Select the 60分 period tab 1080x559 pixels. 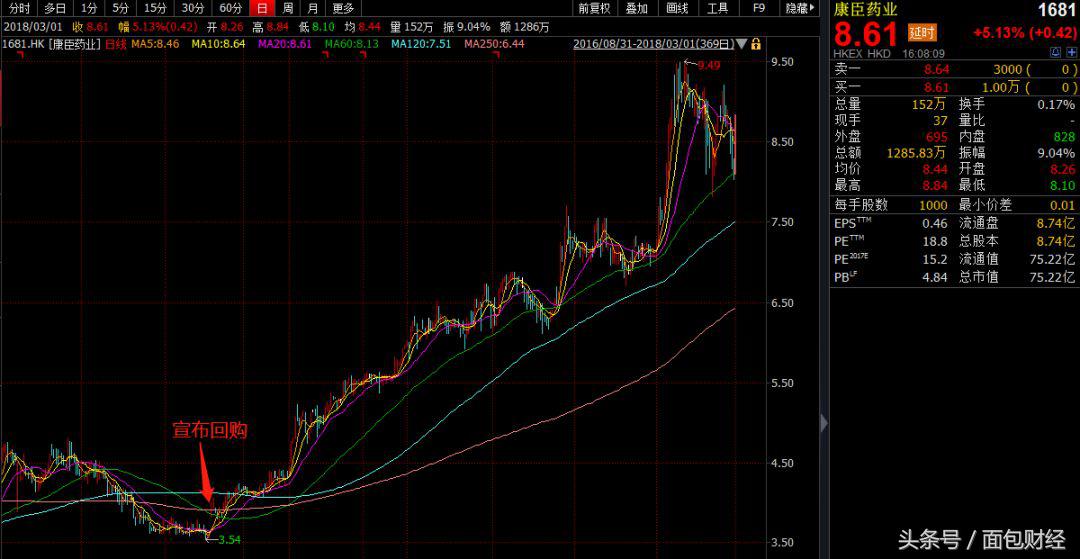(231, 8)
